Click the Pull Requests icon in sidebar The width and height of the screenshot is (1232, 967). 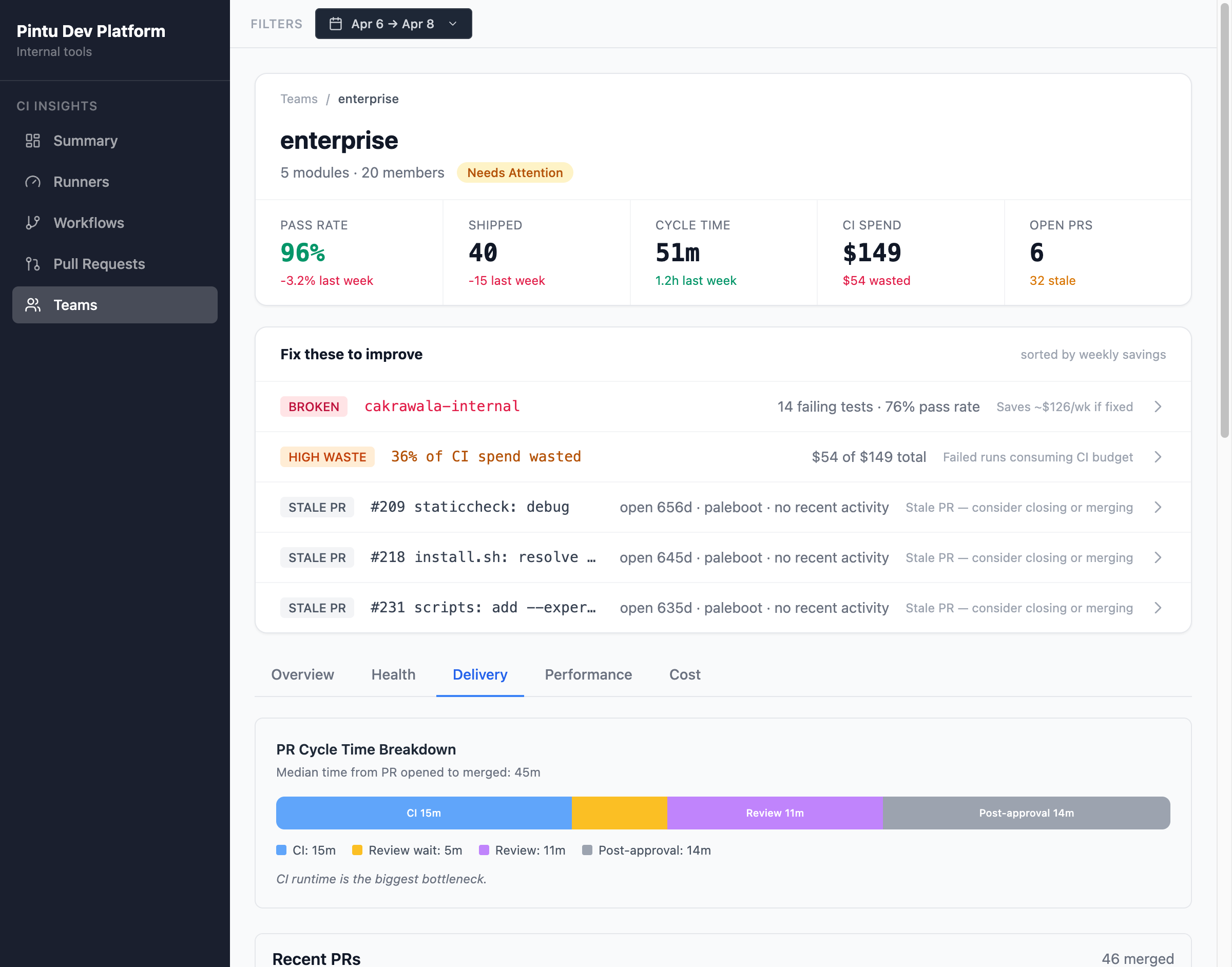pyautogui.click(x=33, y=264)
